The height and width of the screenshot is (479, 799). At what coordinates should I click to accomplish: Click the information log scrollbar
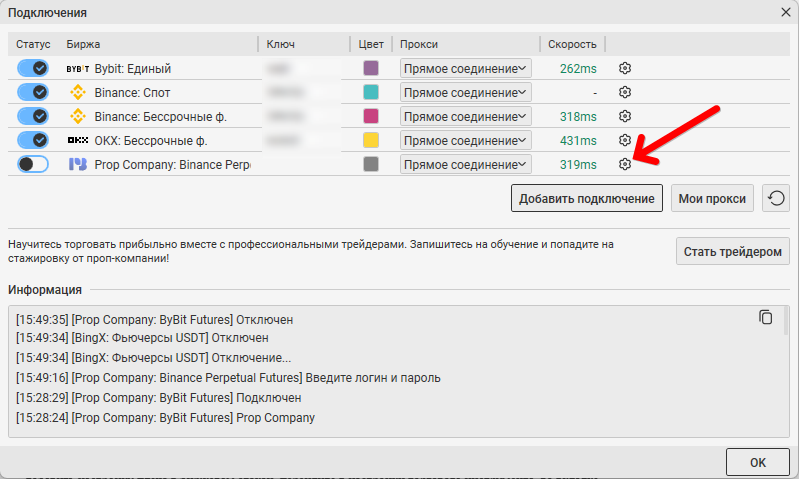[786, 321]
